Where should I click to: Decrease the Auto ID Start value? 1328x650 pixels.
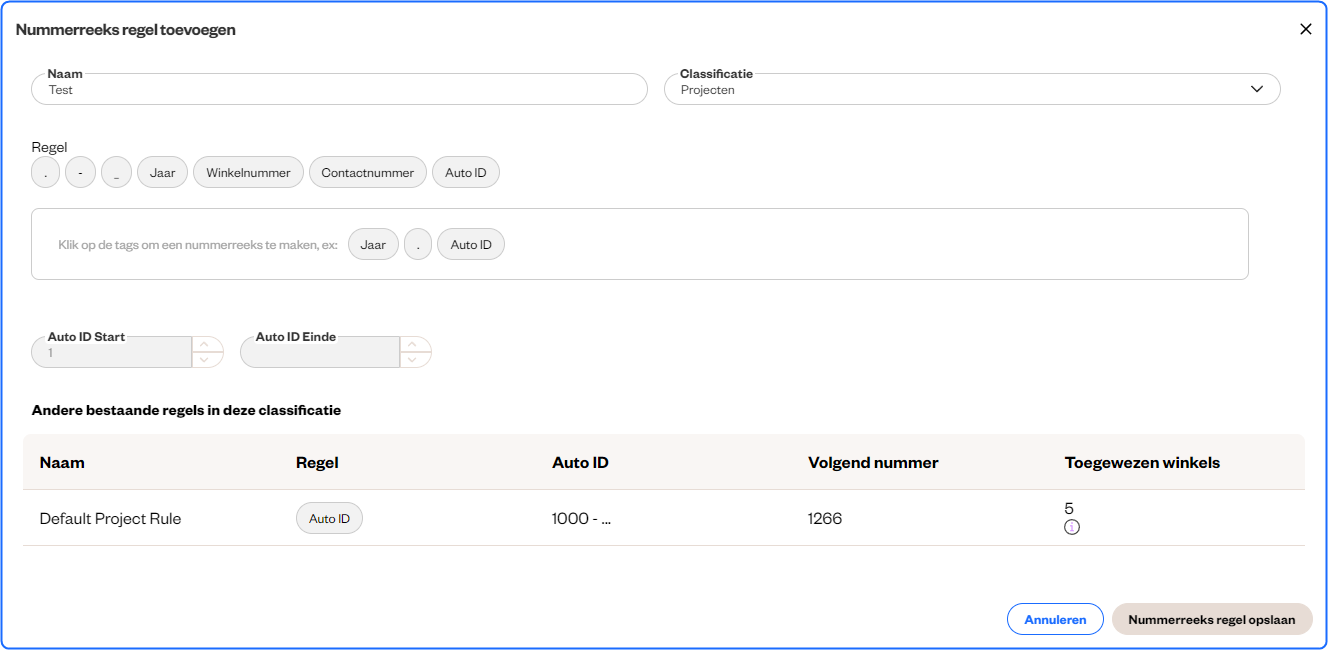(x=206, y=360)
